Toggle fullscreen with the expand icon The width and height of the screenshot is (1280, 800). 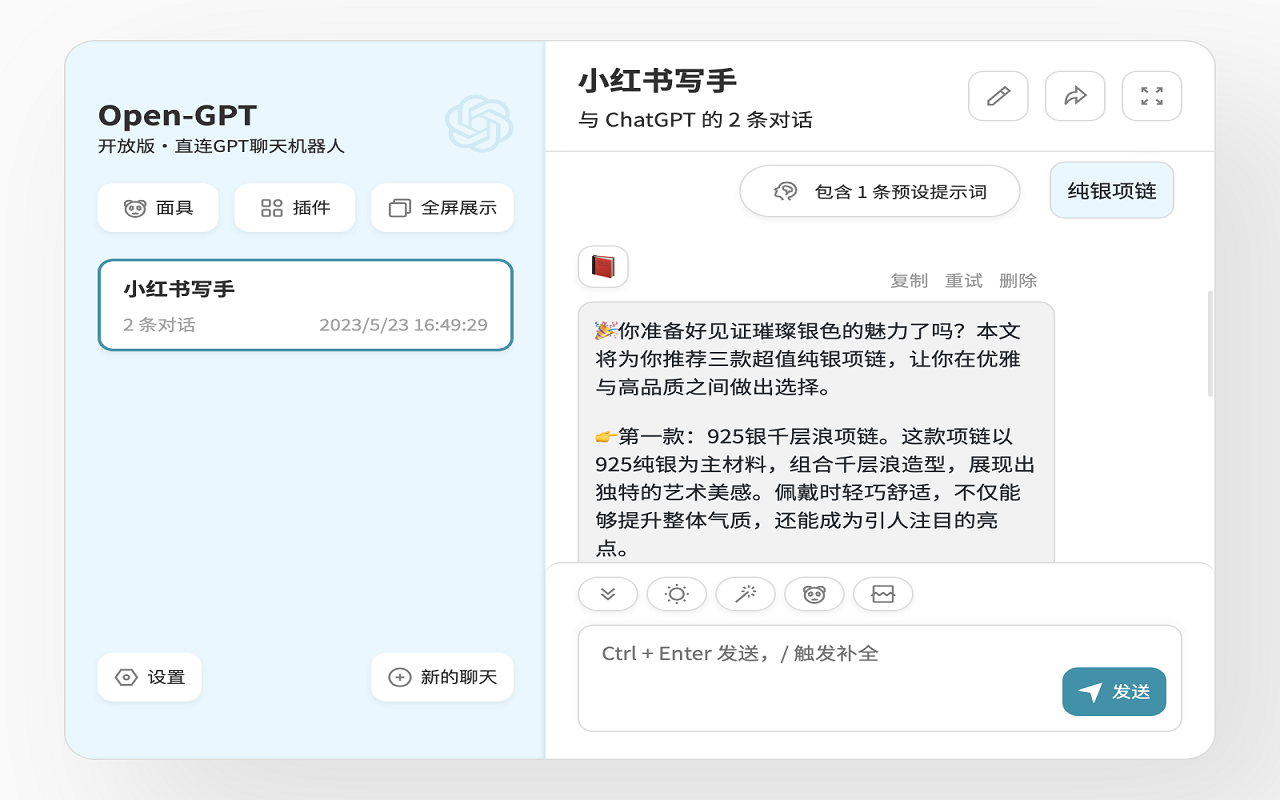tap(1152, 96)
